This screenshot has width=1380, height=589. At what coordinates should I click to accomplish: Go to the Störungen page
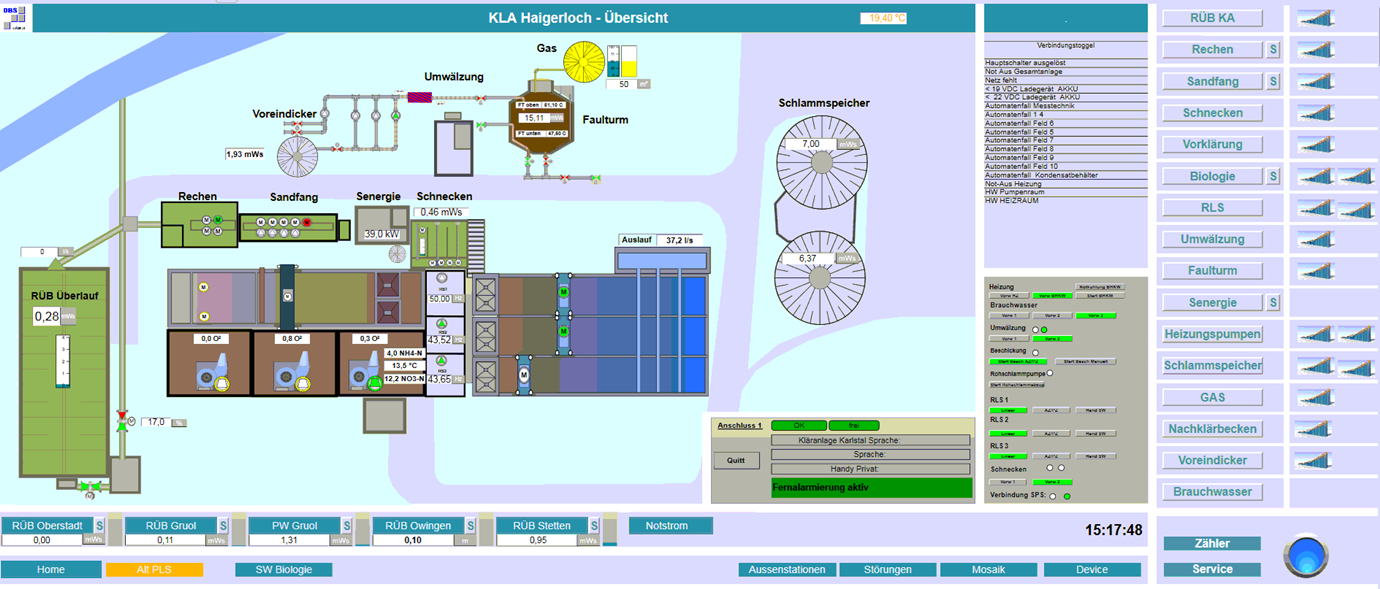tap(888, 570)
